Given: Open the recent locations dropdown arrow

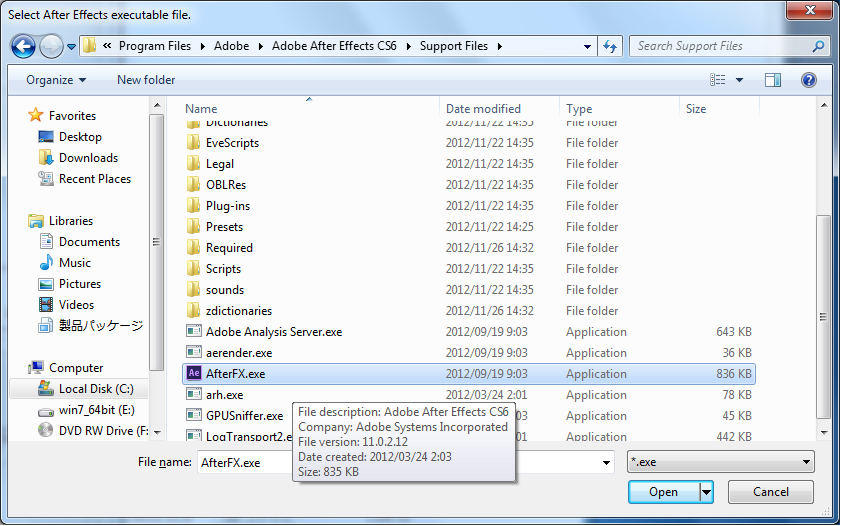Looking at the screenshot, I should (x=71, y=47).
